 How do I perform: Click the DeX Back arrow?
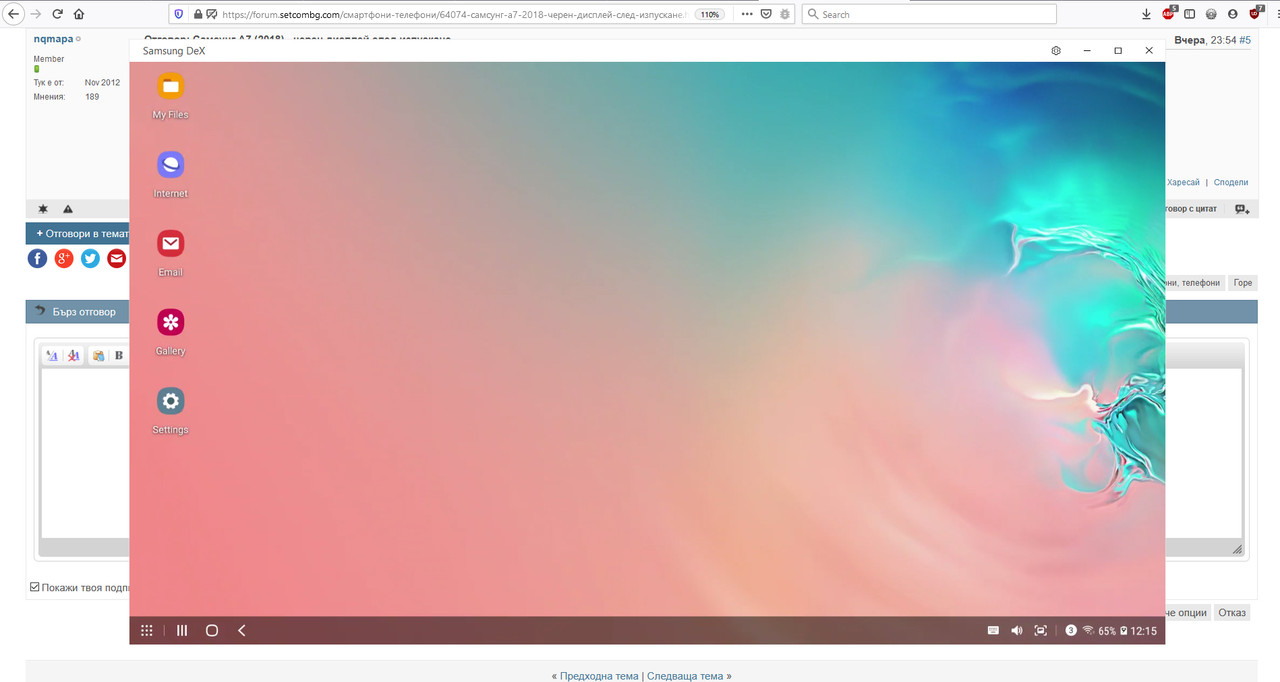[x=242, y=630]
